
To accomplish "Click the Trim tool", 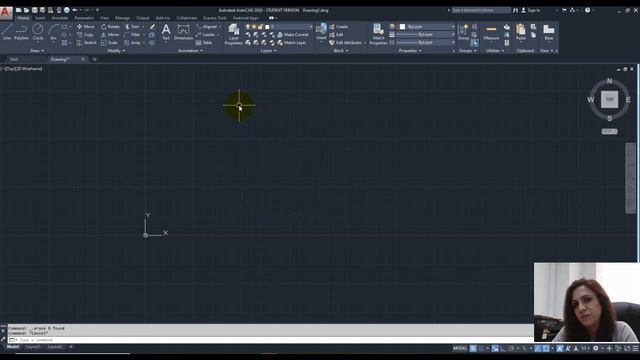I will pyautogui.click(x=132, y=27).
